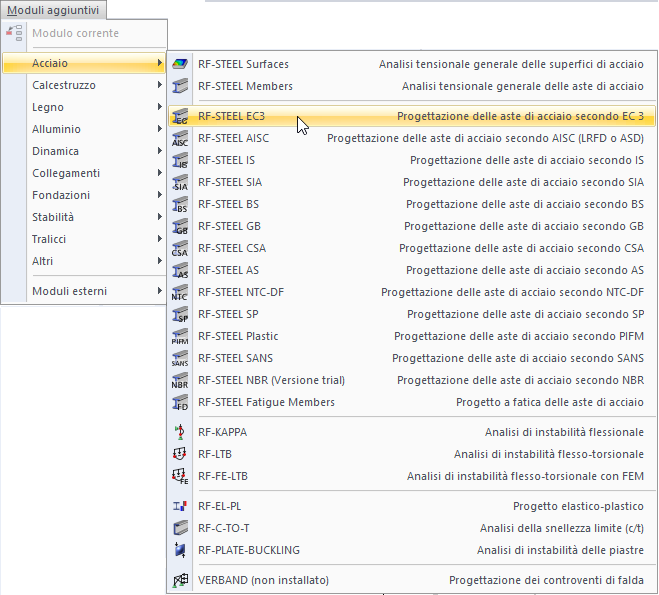Screen dimensions: 659x595
Task: Choose RF-STEEL Members entry
Action: [412, 86]
